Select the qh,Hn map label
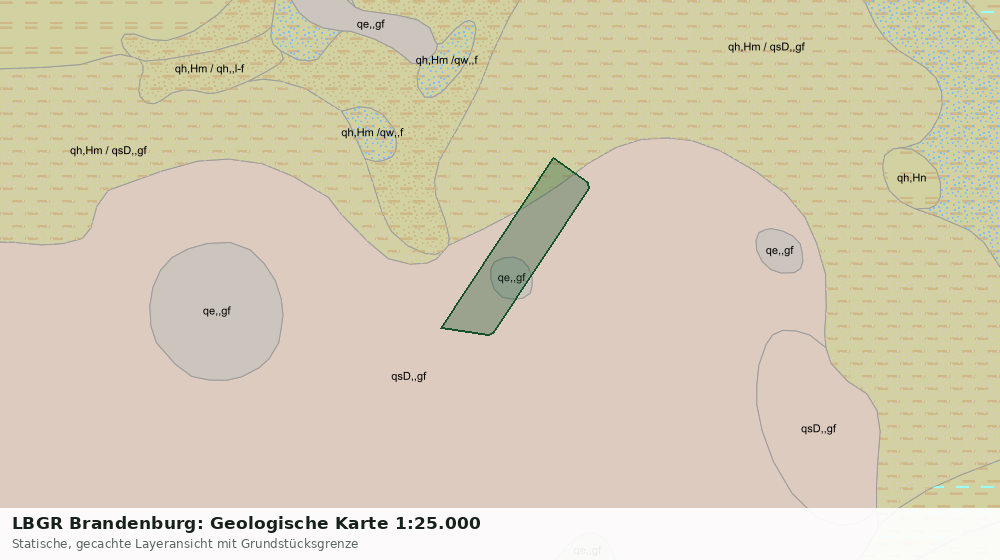1000x560 pixels. [911, 178]
